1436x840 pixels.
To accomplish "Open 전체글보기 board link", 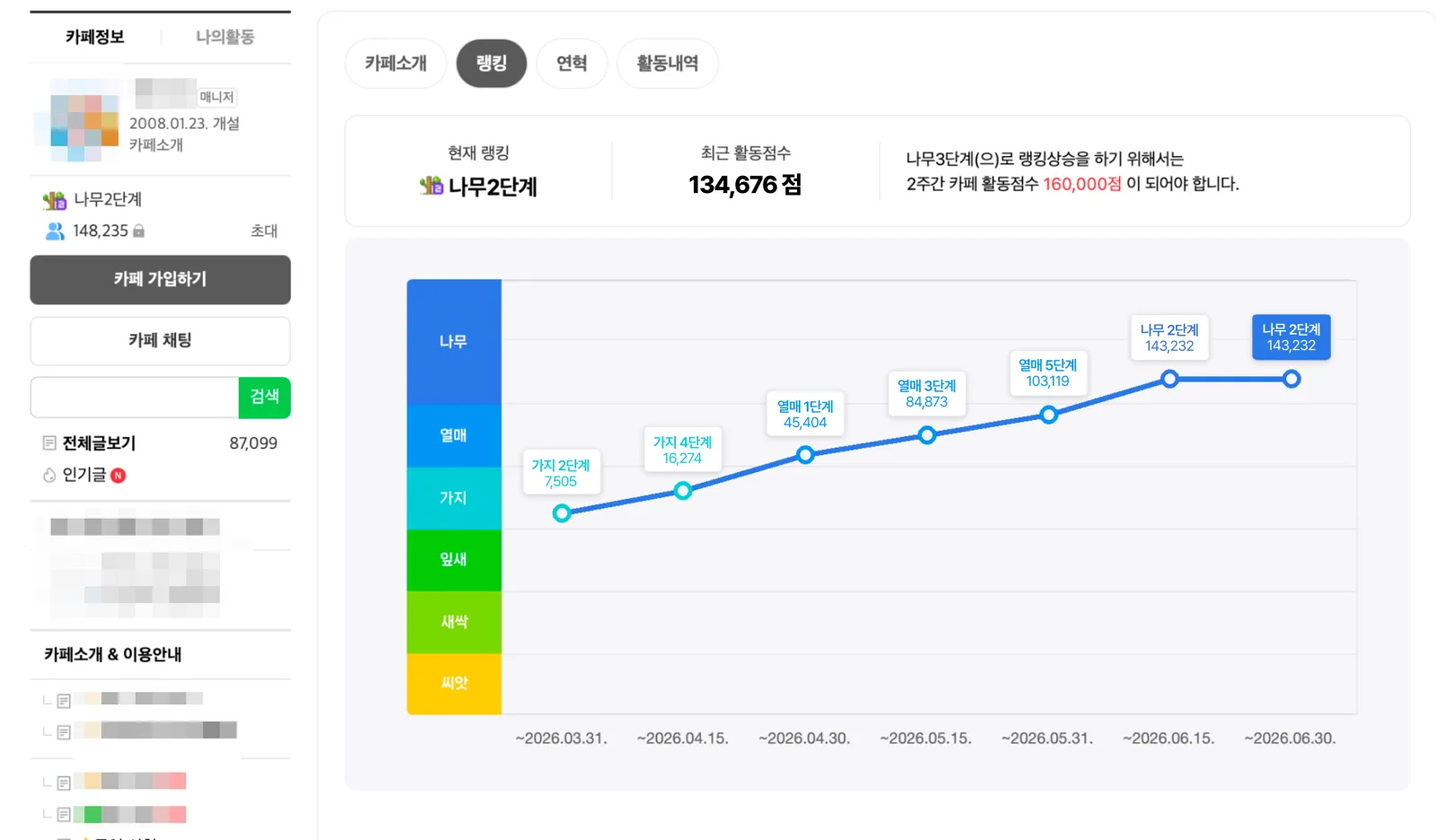I will [x=99, y=443].
